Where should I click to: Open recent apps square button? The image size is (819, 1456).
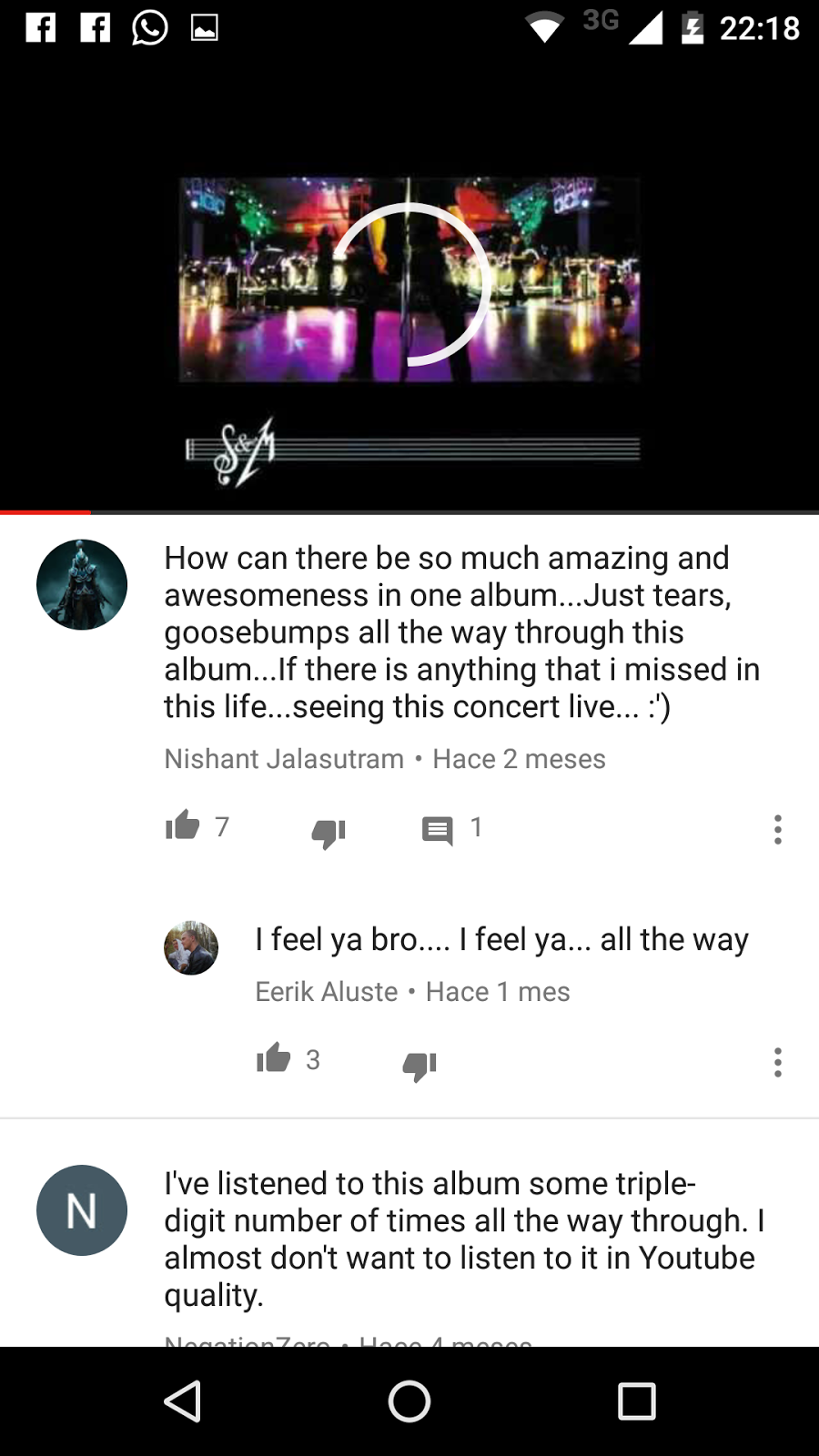(637, 1401)
